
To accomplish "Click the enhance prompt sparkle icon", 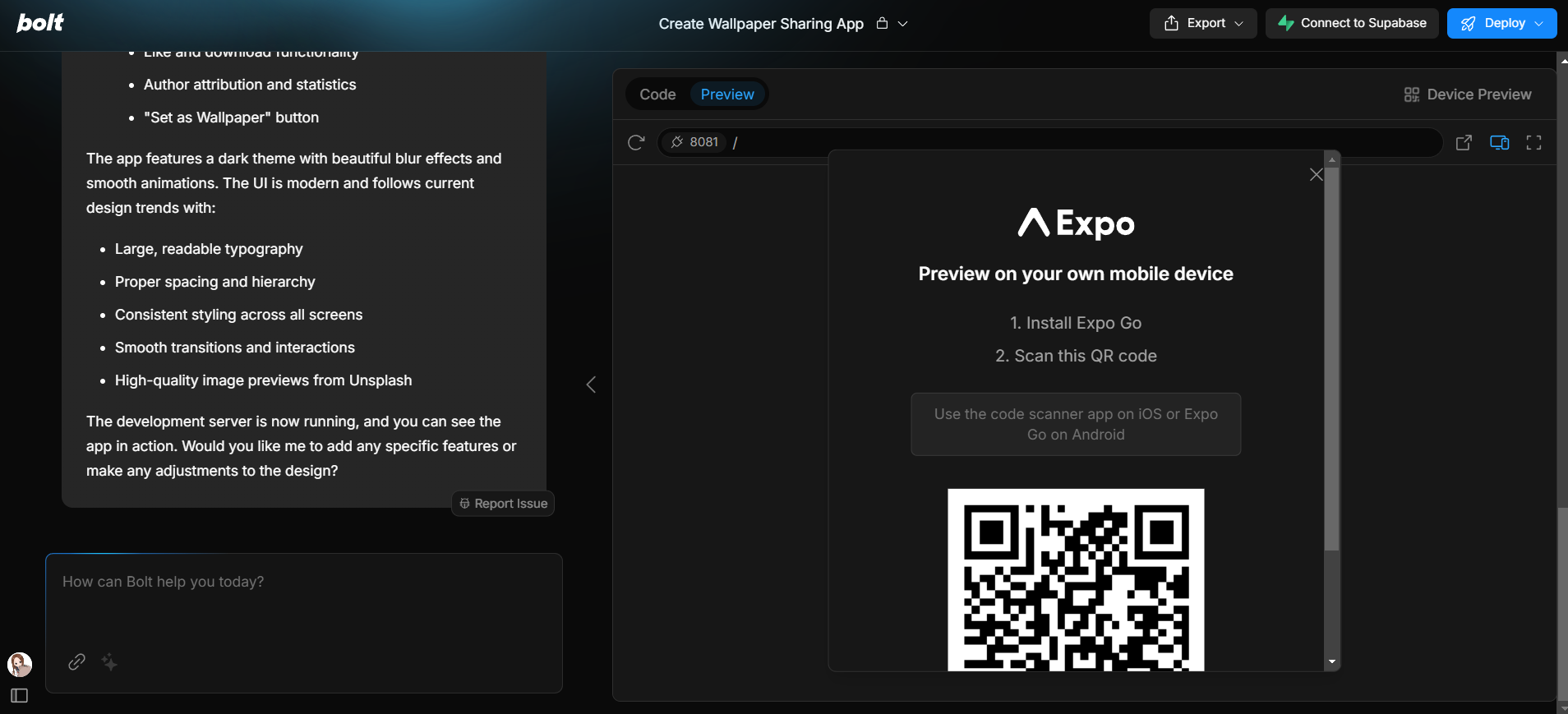I will pyautogui.click(x=109, y=661).
